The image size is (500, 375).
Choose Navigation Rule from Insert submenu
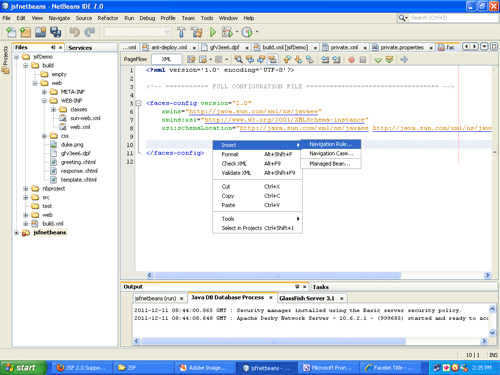pyautogui.click(x=331, y=144)
